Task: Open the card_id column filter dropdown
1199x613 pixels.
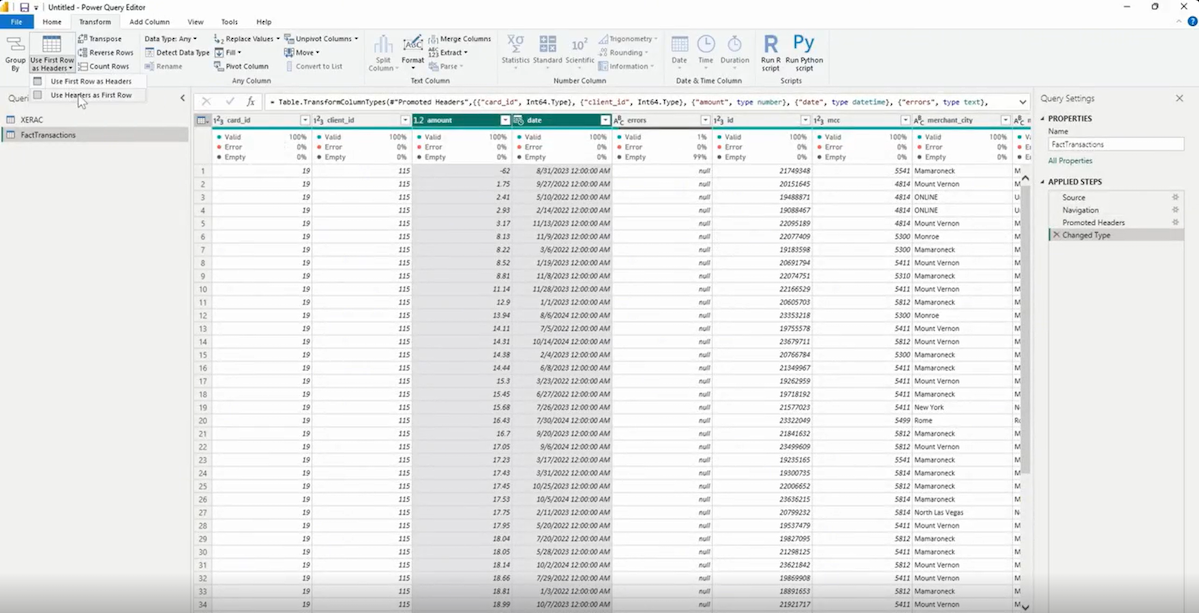Action: pyautogui.click(x=304, y=120)
